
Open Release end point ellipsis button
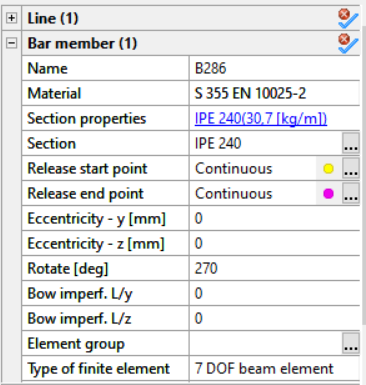coord(351,193)
